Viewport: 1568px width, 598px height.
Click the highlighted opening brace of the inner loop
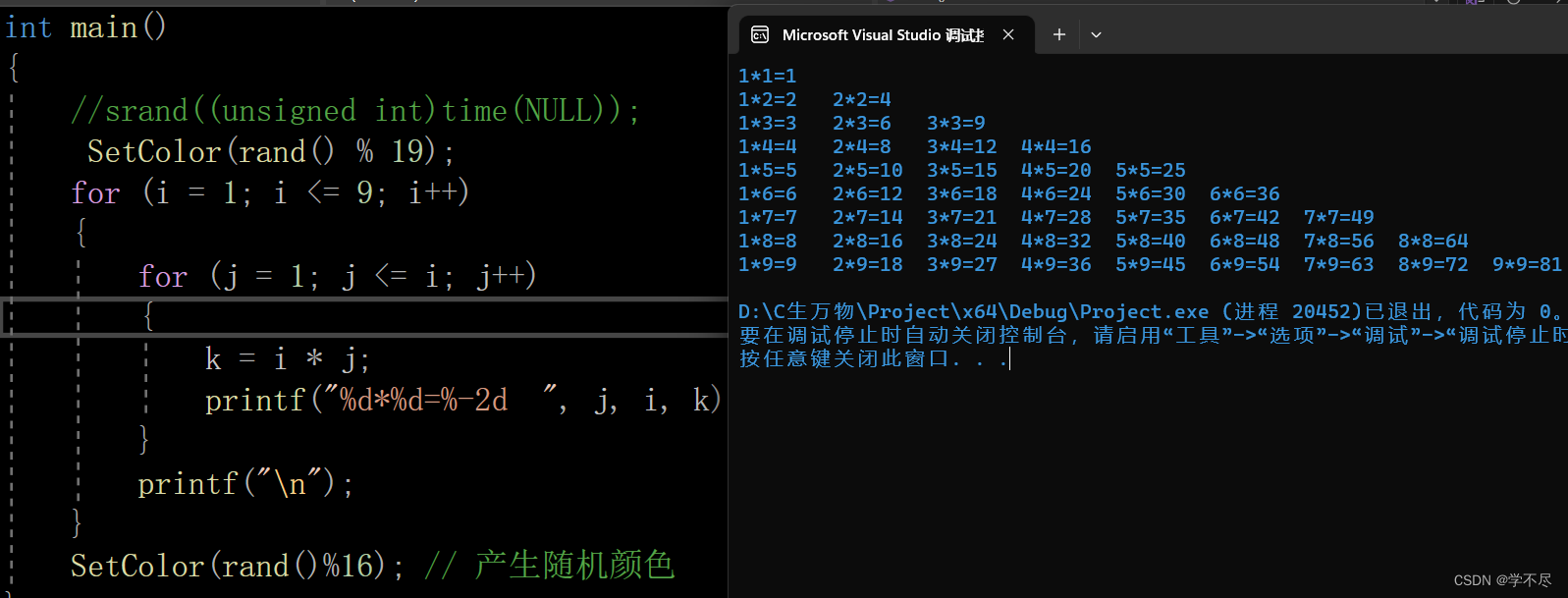(148, 316)
